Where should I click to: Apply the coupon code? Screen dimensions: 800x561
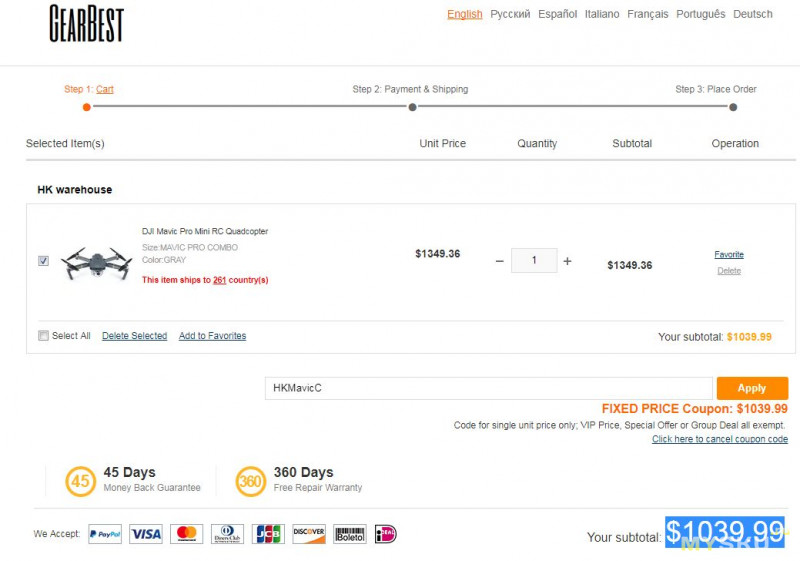tap(752, 388)
